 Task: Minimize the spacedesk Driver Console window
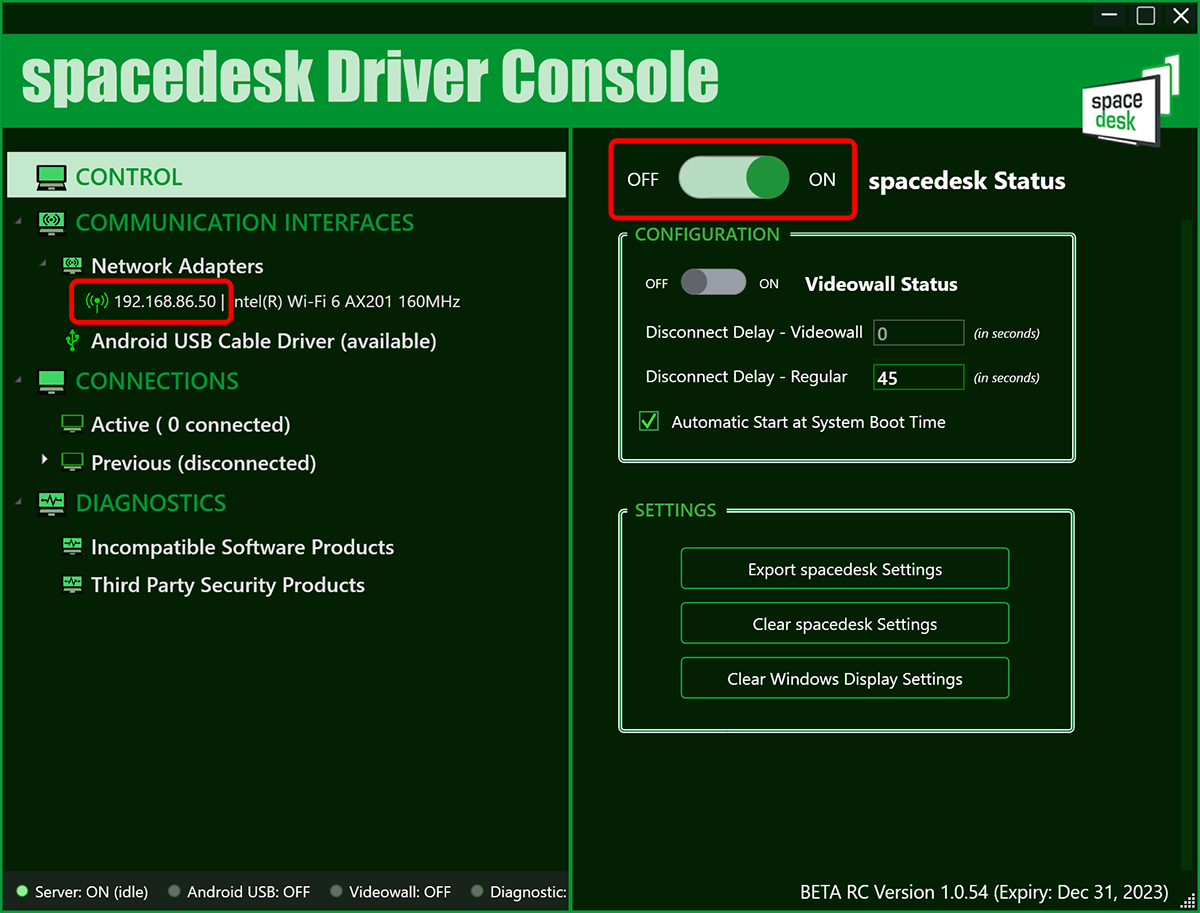1110,16
